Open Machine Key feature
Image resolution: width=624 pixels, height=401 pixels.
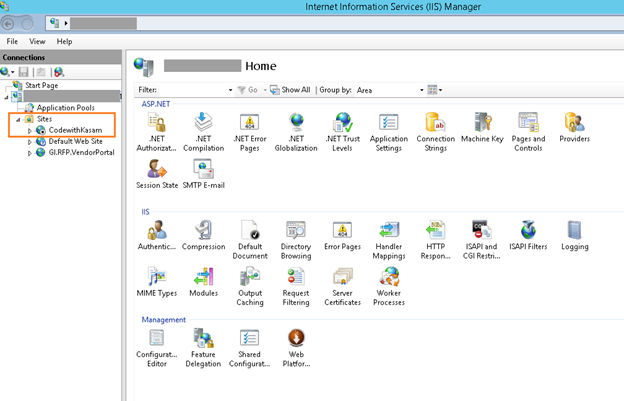(x=482, y=128)
